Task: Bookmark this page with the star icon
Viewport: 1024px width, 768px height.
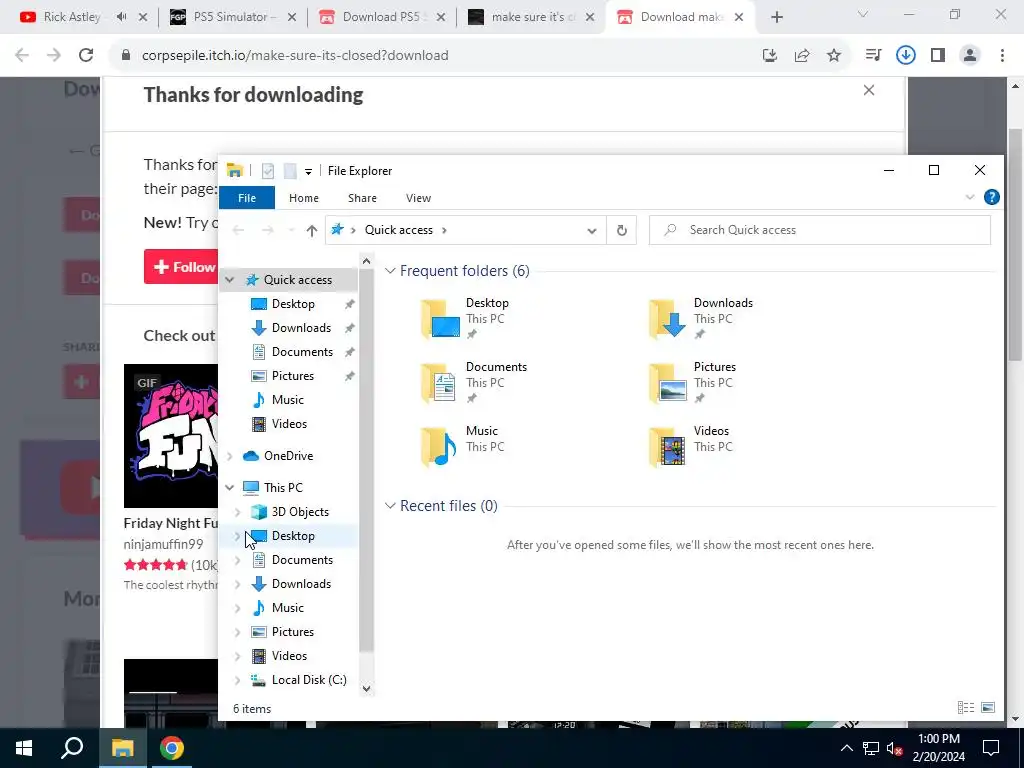Action: coord(834,56)
